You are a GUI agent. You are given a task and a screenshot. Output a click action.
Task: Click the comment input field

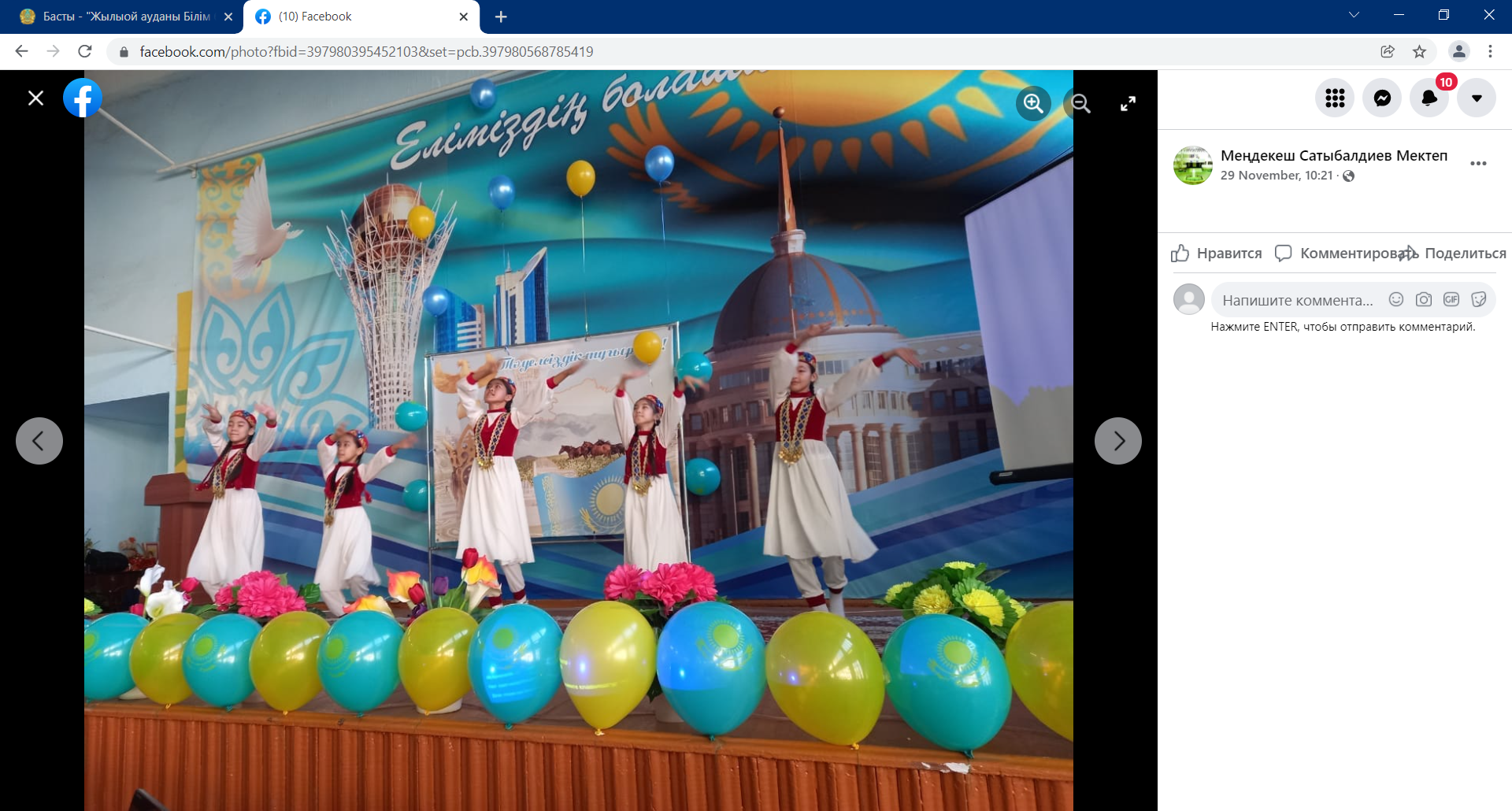[x=1297, y=300]
